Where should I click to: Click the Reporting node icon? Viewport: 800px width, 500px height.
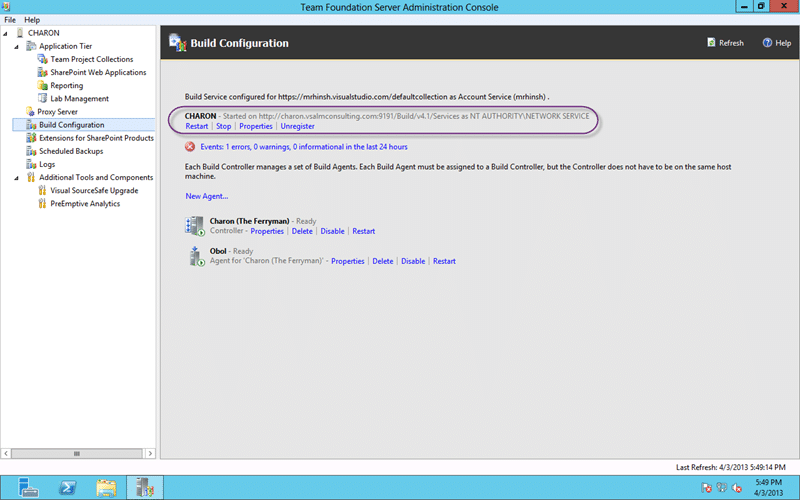[x=42, y=85]
